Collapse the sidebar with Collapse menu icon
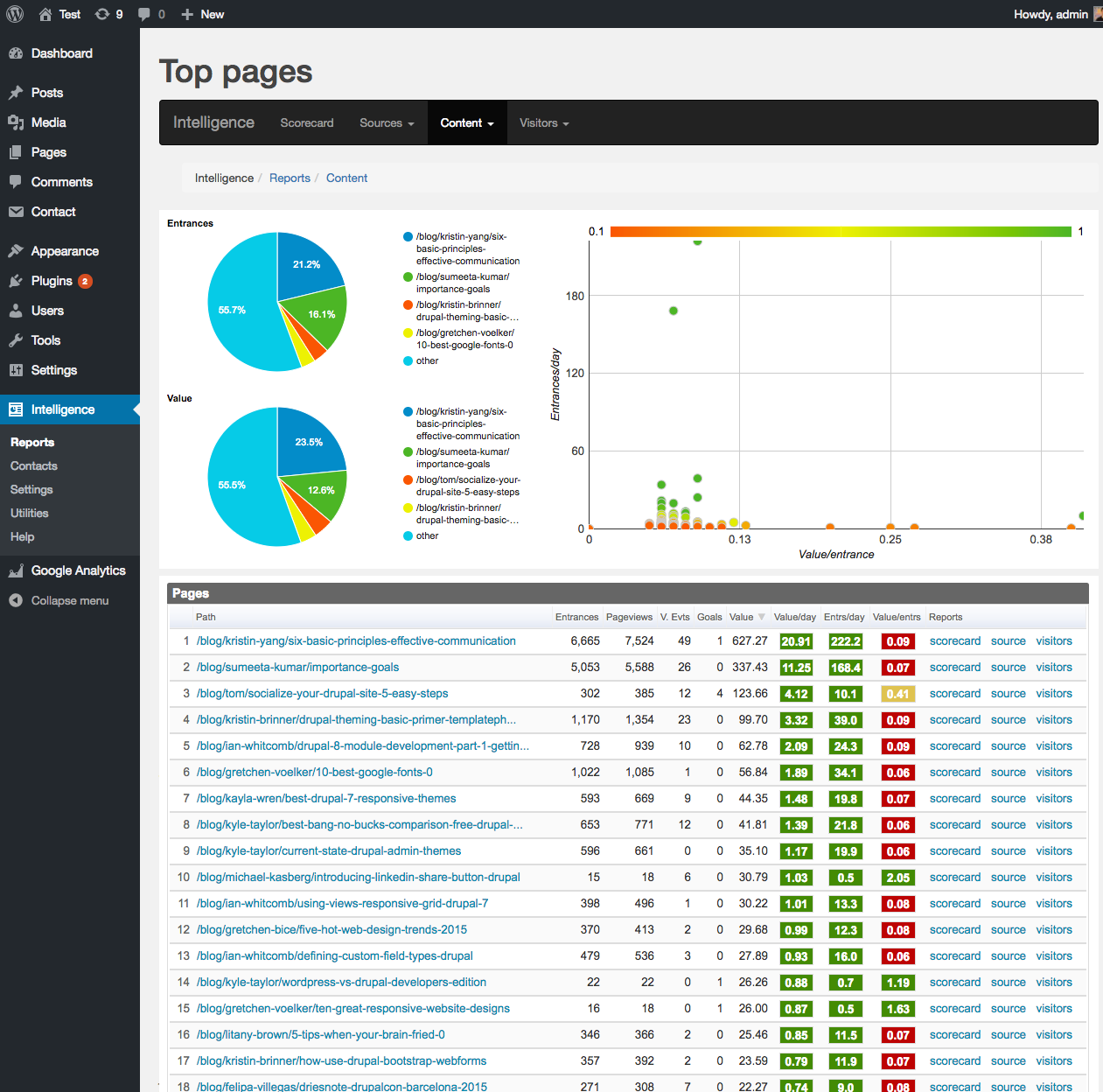 pos(16,600)
